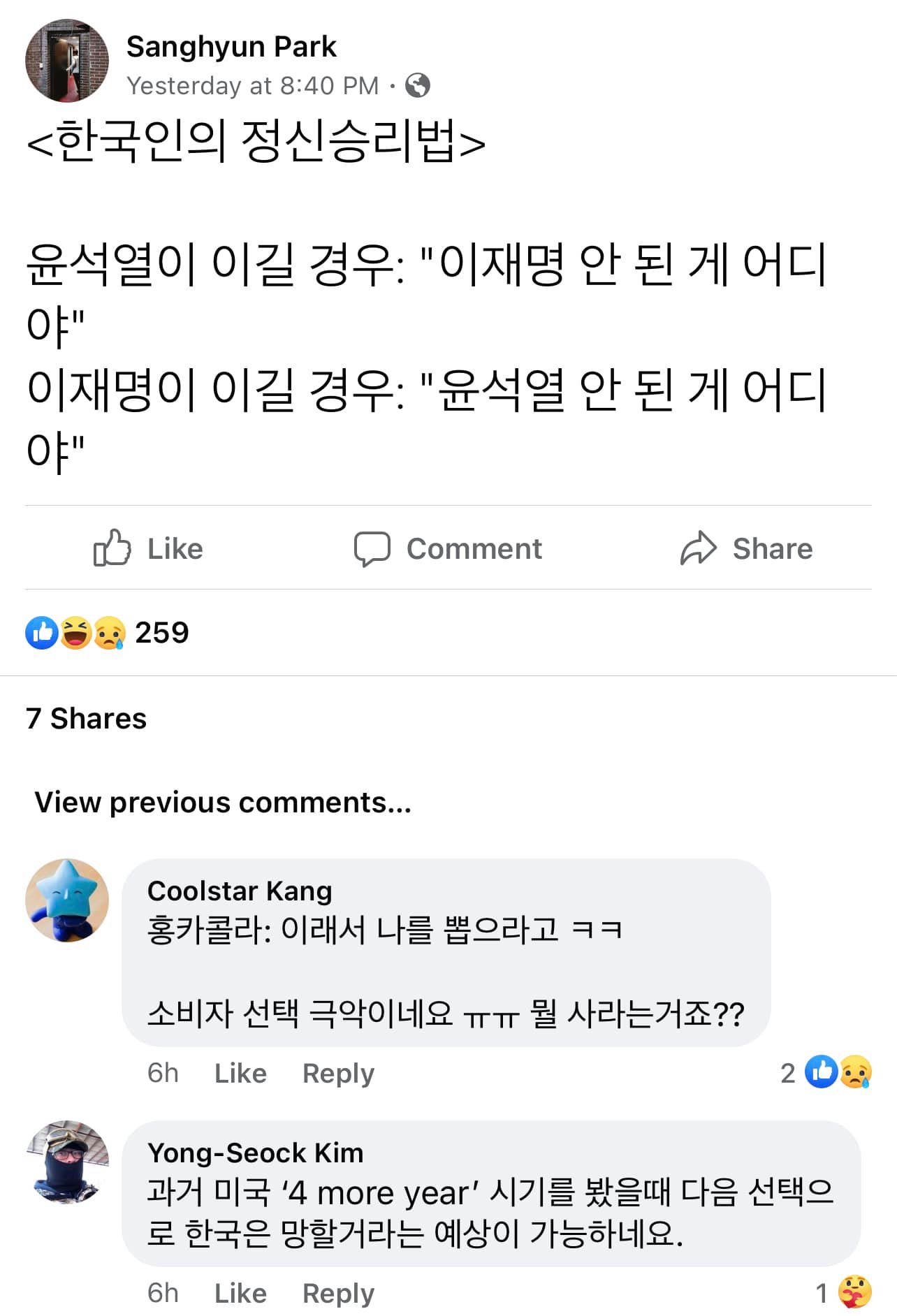Click like reaction on Coolstar Kang's comment
The width and height of the screenshot is (897, 1316).
point(822,1072)
